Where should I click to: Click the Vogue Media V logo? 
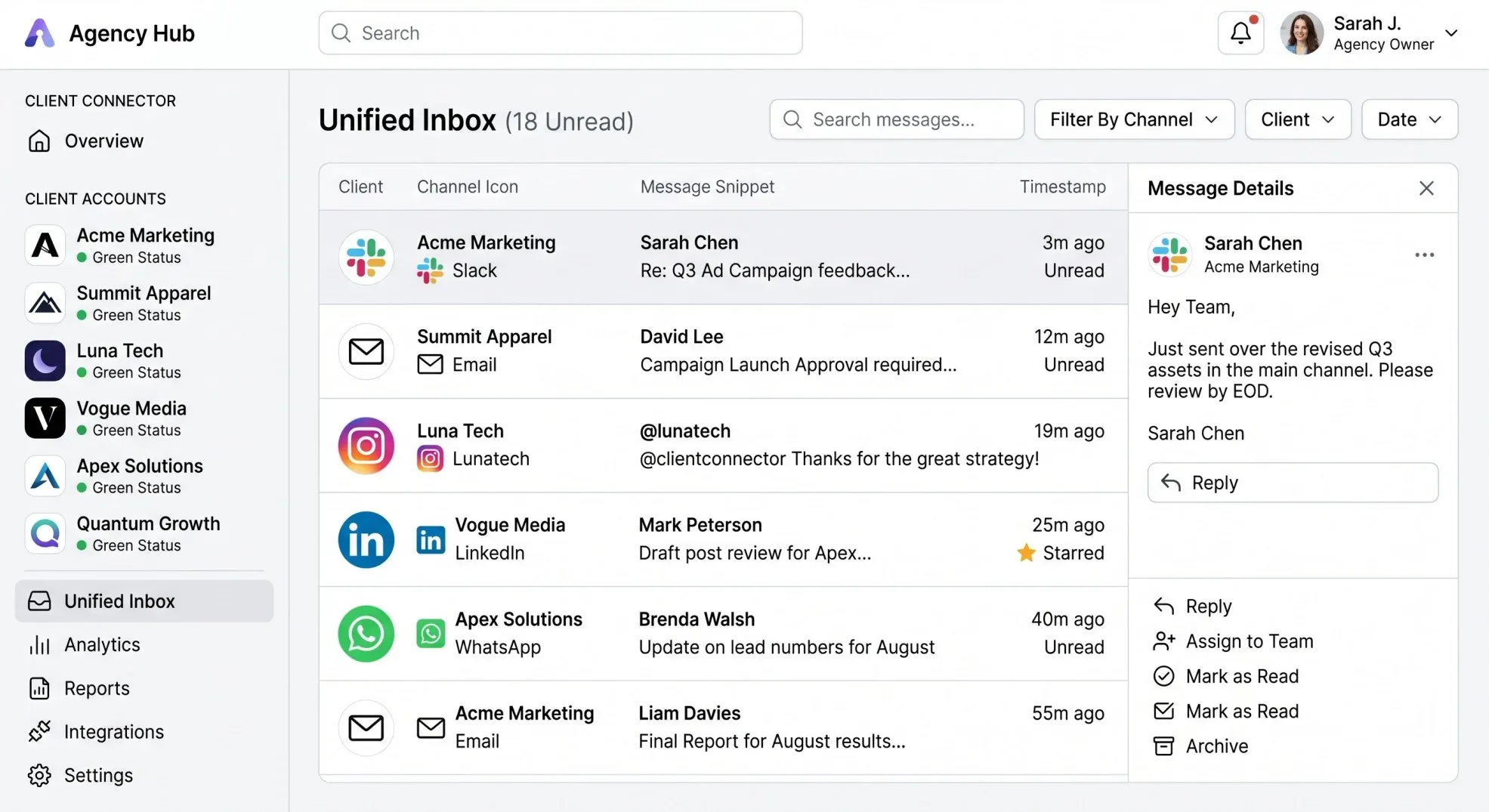point(45,418)
